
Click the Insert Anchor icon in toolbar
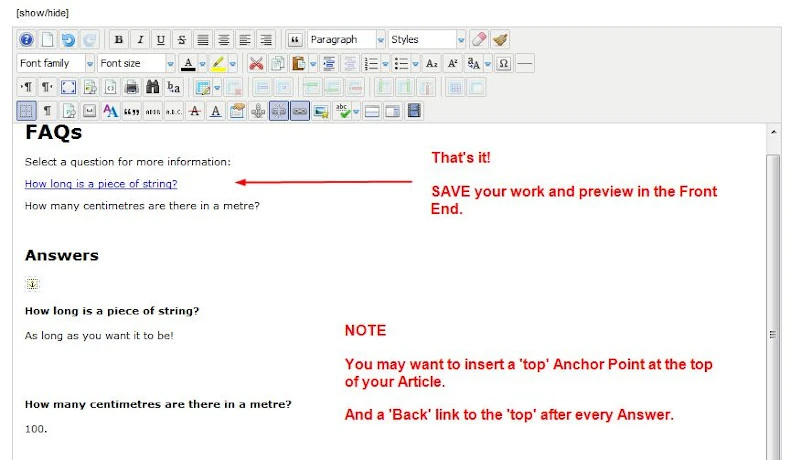click(258, 111)
